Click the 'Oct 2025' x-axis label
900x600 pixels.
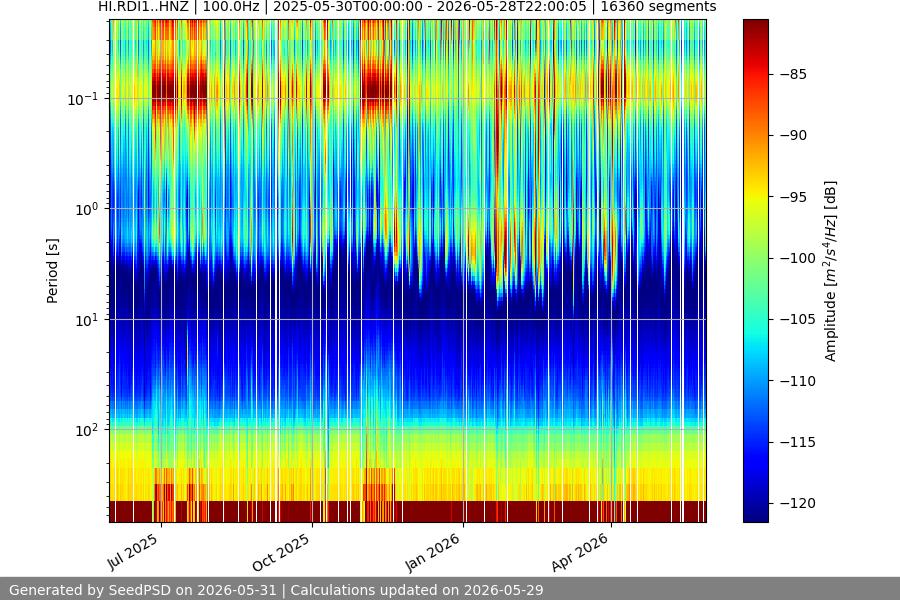[281, 552]
